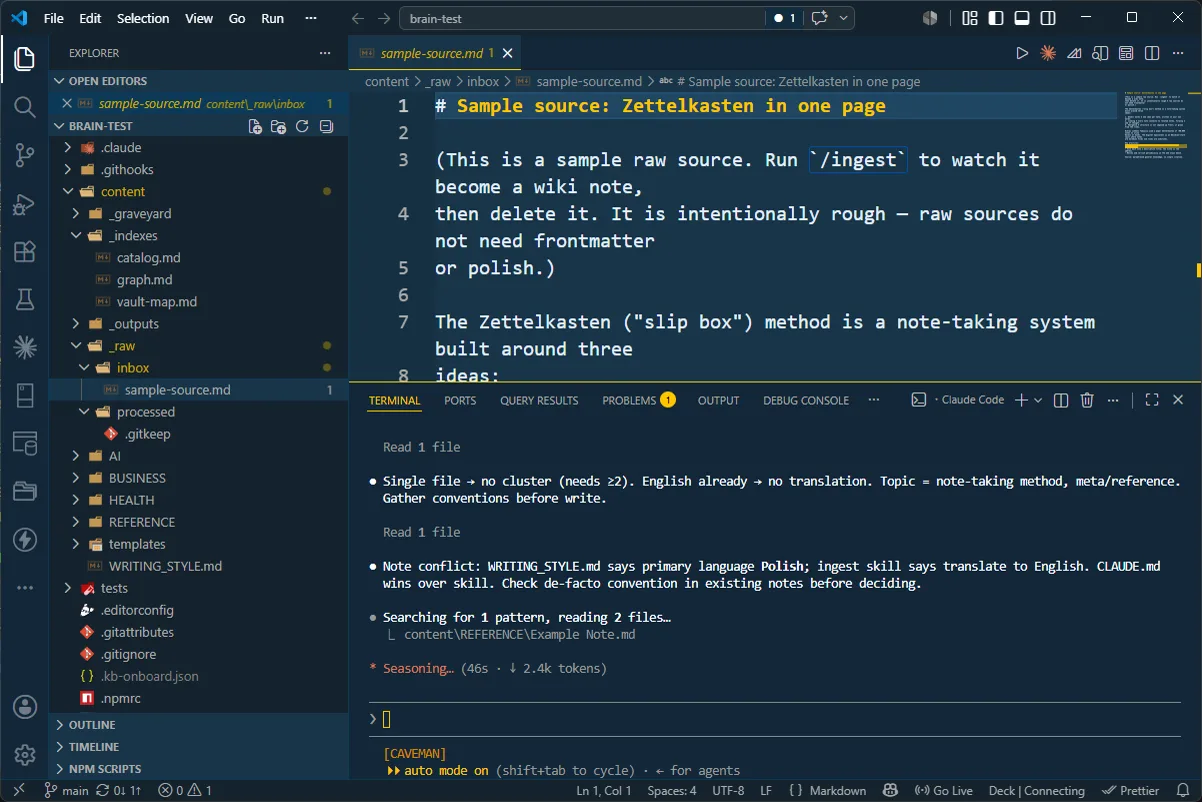Toggle secondary side bar visibility

1048,18
